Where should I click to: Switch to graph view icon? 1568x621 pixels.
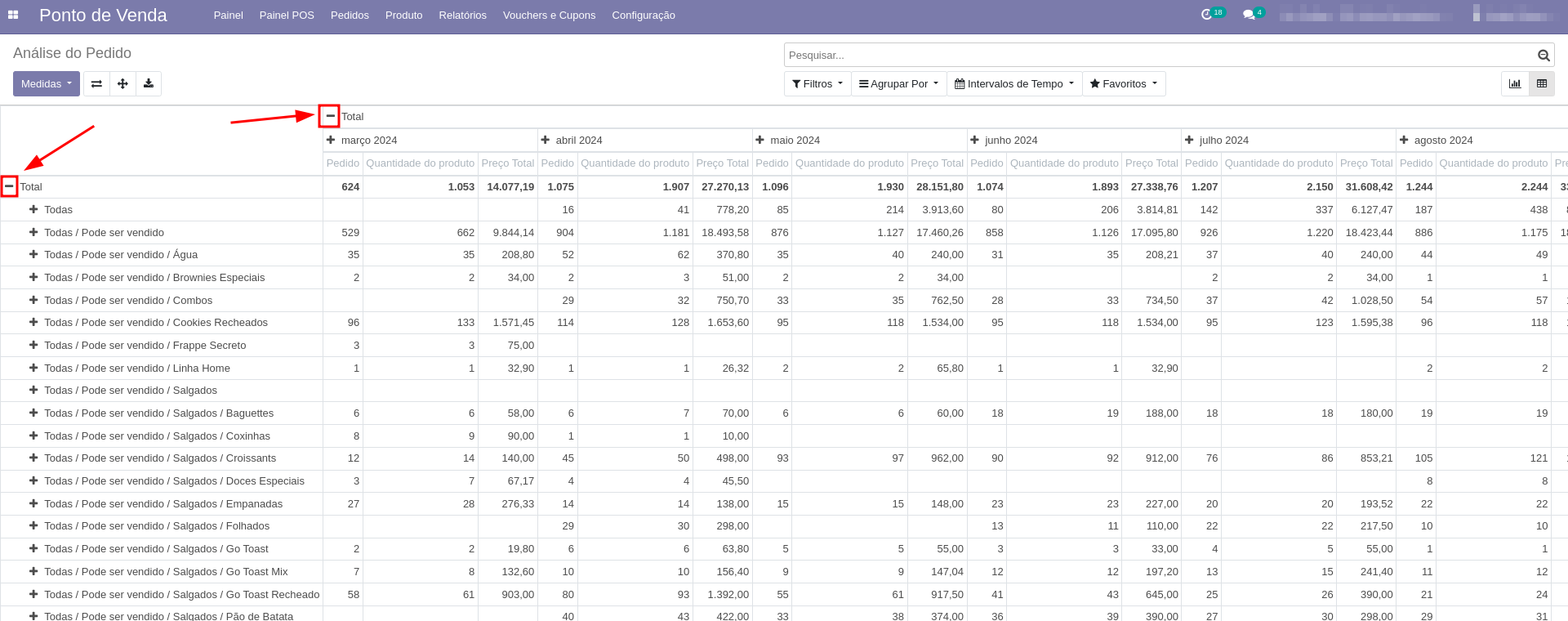(x=1515, y=83)
